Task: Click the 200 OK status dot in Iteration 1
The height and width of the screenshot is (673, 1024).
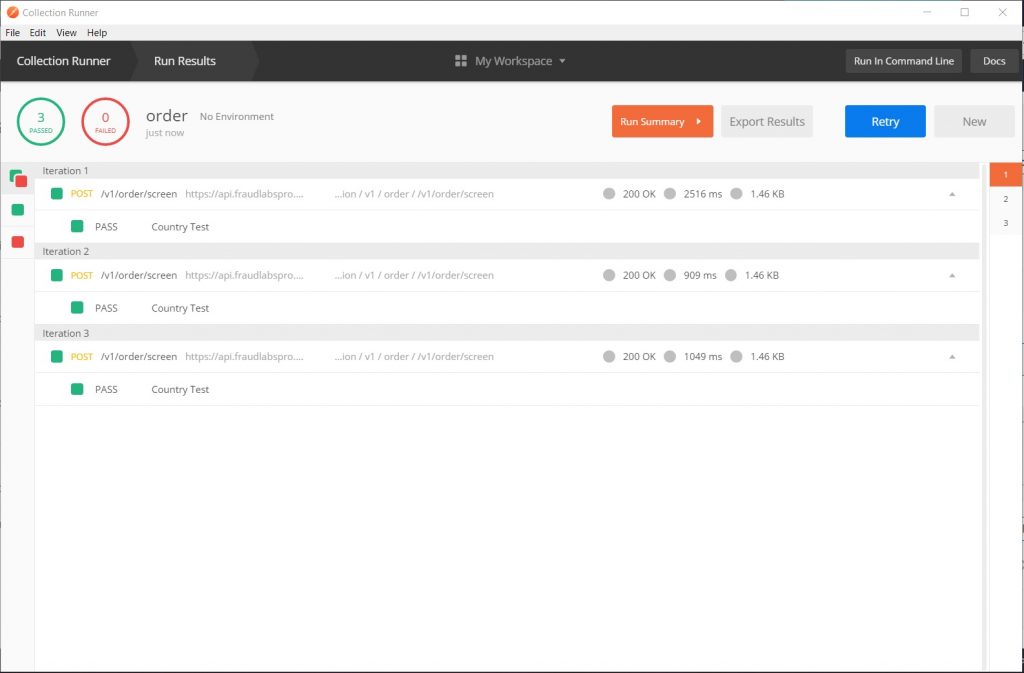Action: click(609, 194)
